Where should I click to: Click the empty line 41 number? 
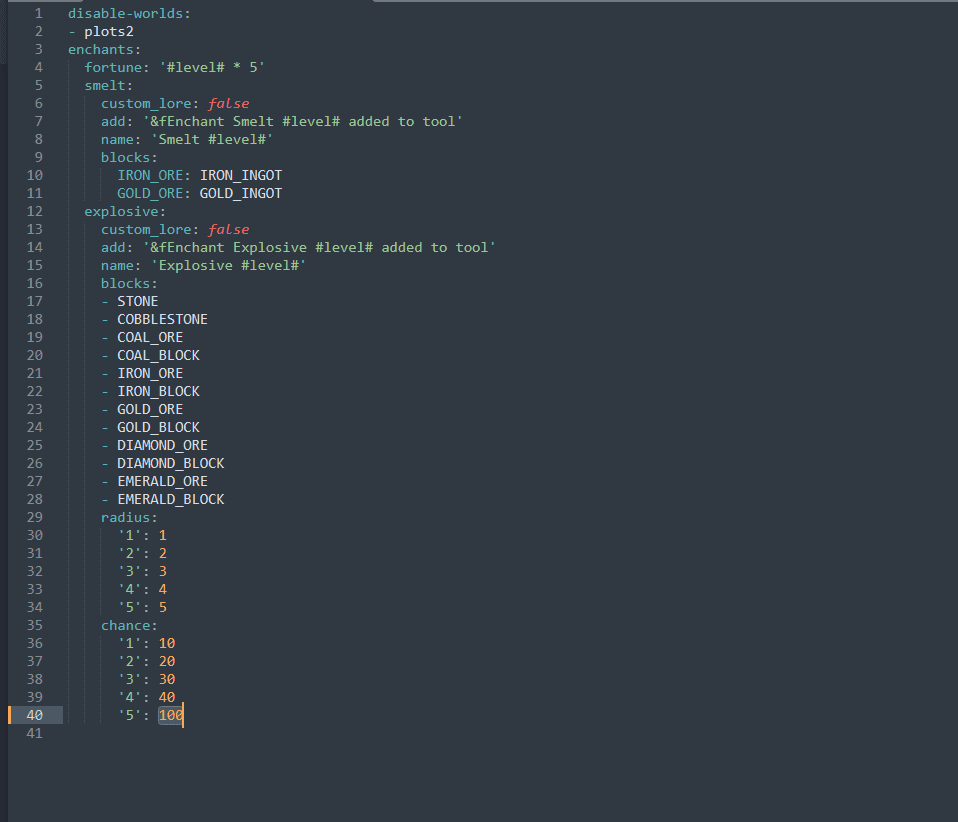pyautogui.click(x=35, y=733)
